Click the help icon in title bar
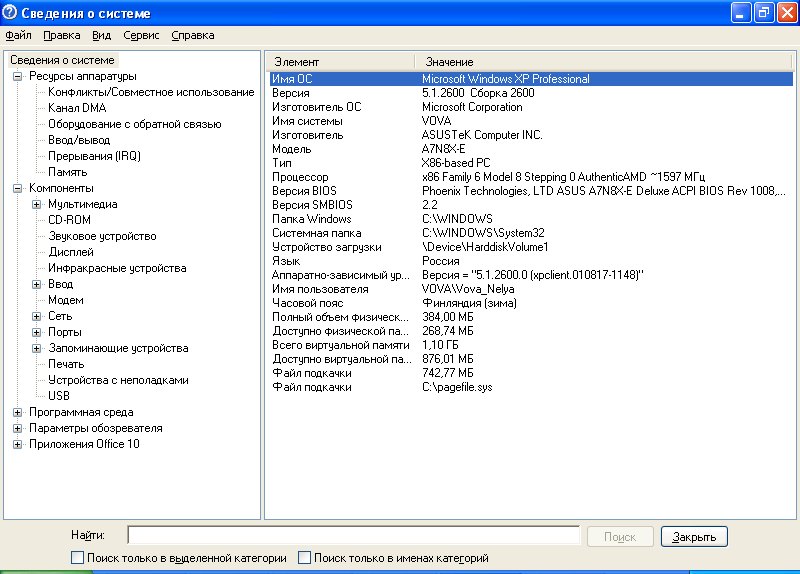The width and height of the screenshot is (800, 574). (x=10, y=12)
